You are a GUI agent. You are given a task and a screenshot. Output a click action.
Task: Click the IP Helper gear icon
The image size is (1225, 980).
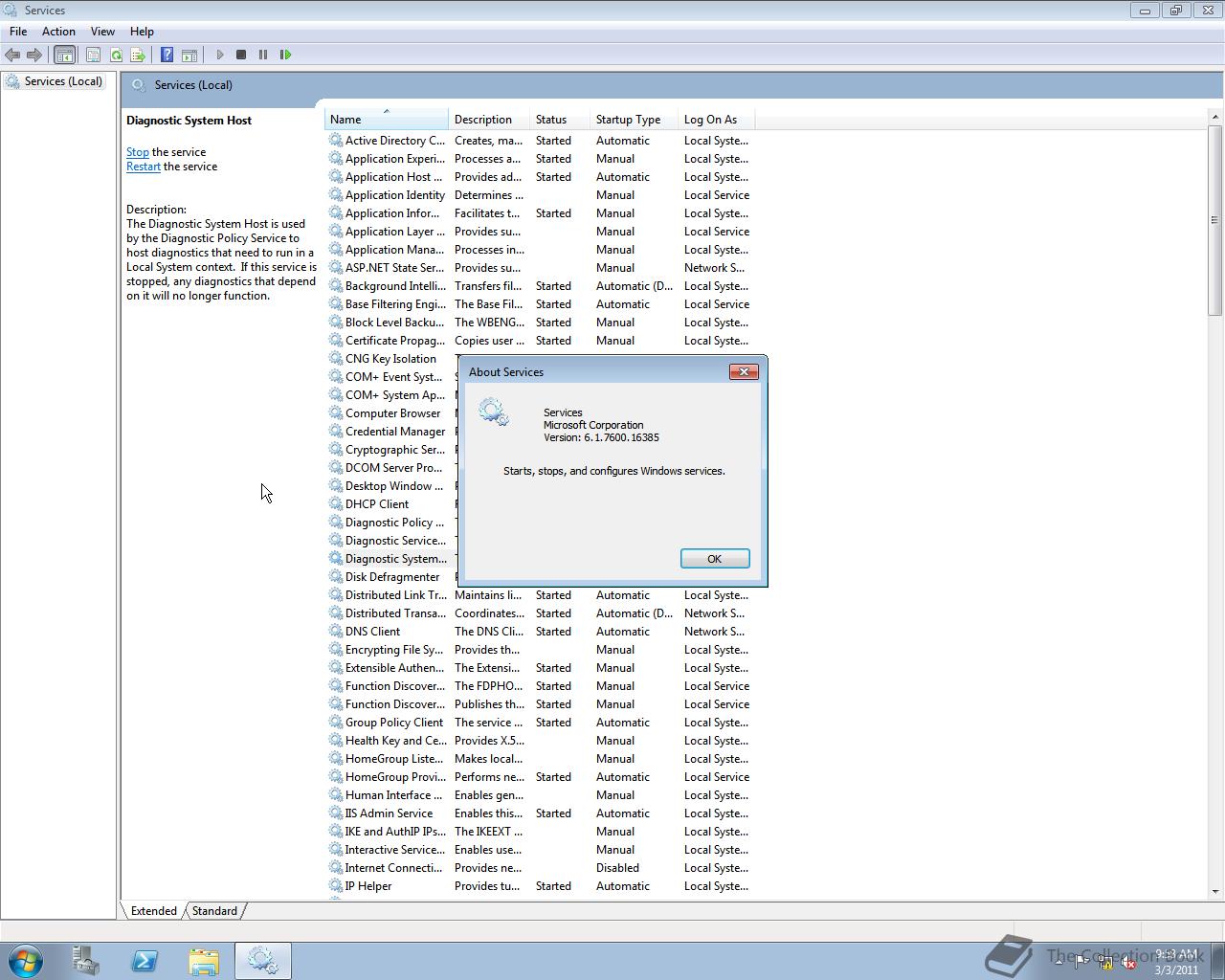pos(336,886)
